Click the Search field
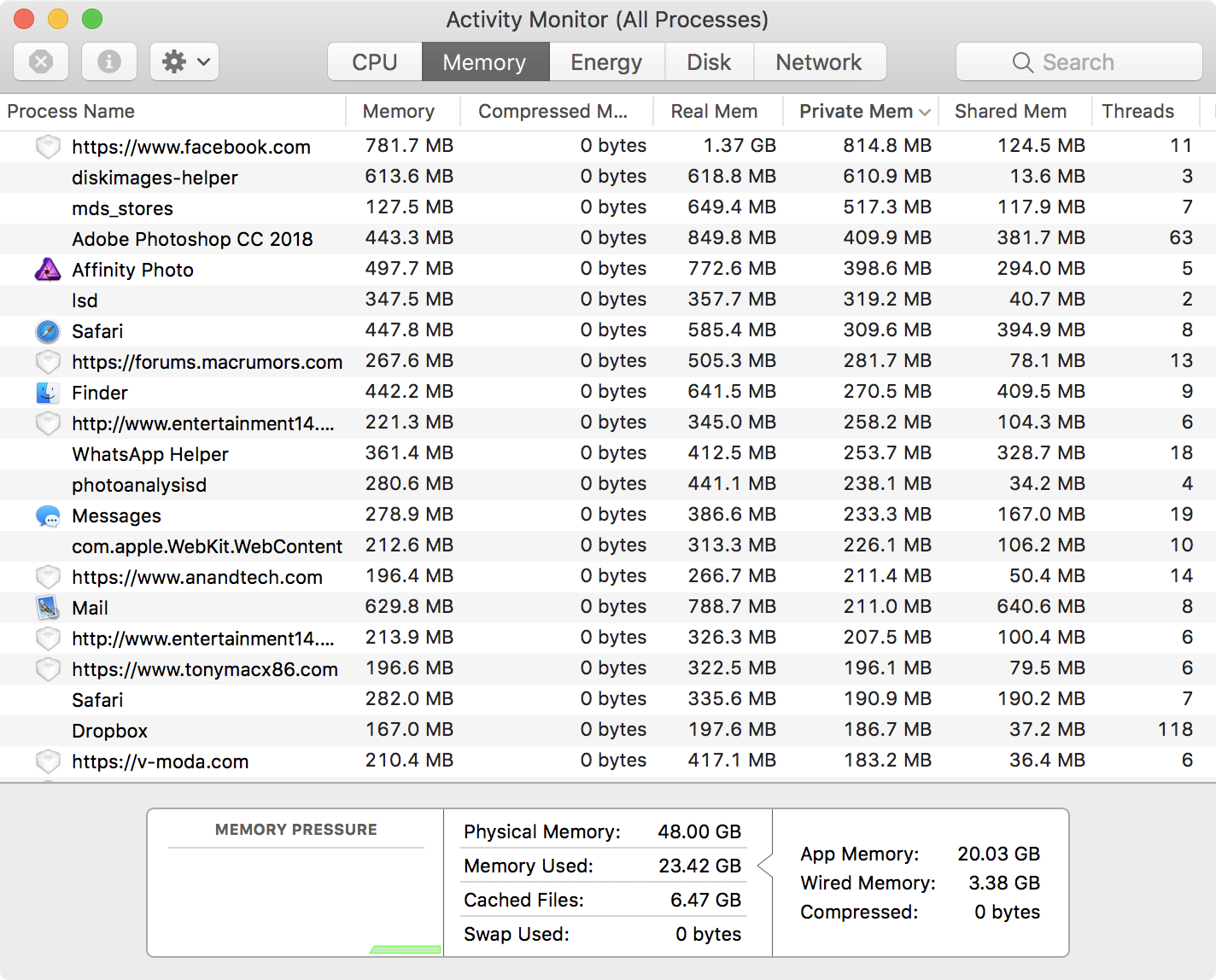The height and width of the screenshot is (980, 1216). [1079, 62]
